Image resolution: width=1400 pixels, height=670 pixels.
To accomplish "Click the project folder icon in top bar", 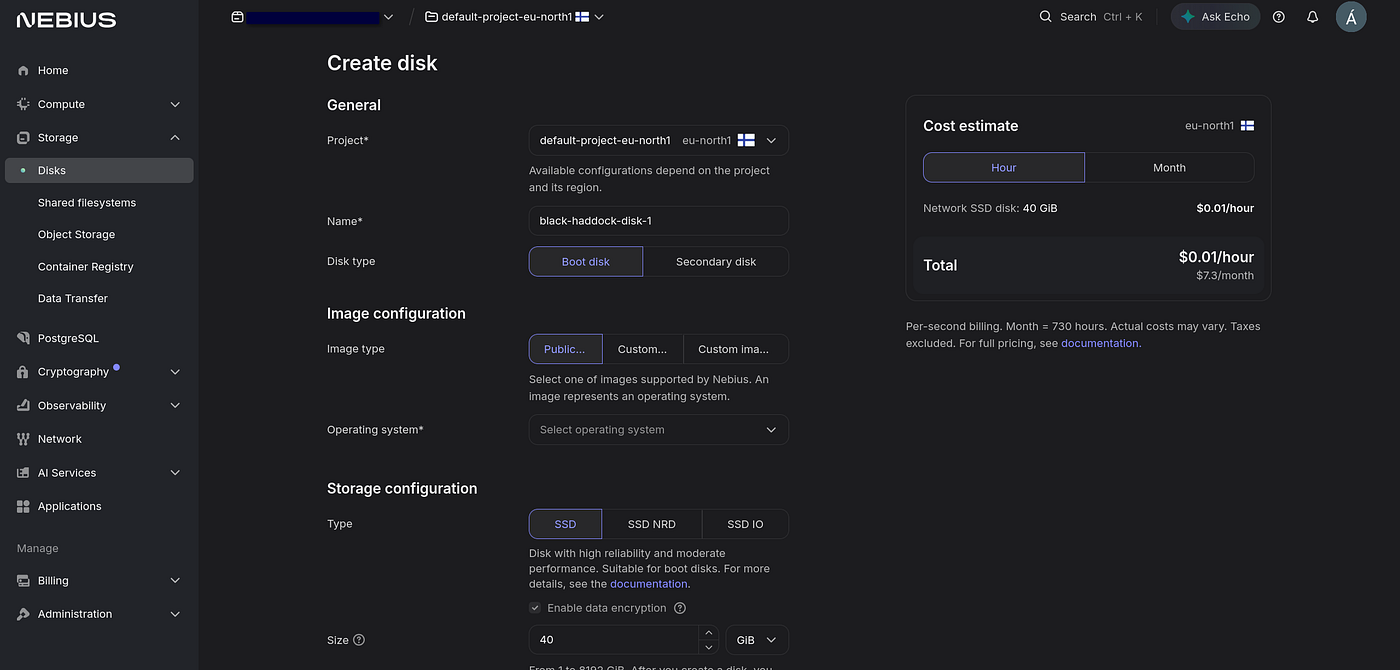I will (x=431, y=17).
